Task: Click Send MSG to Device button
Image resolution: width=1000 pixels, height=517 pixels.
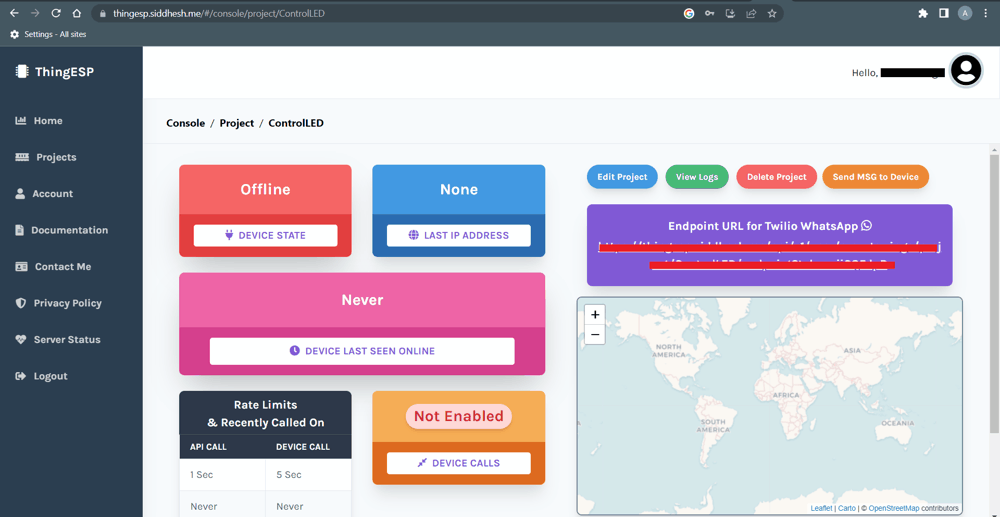Action: tap(875, 177)
